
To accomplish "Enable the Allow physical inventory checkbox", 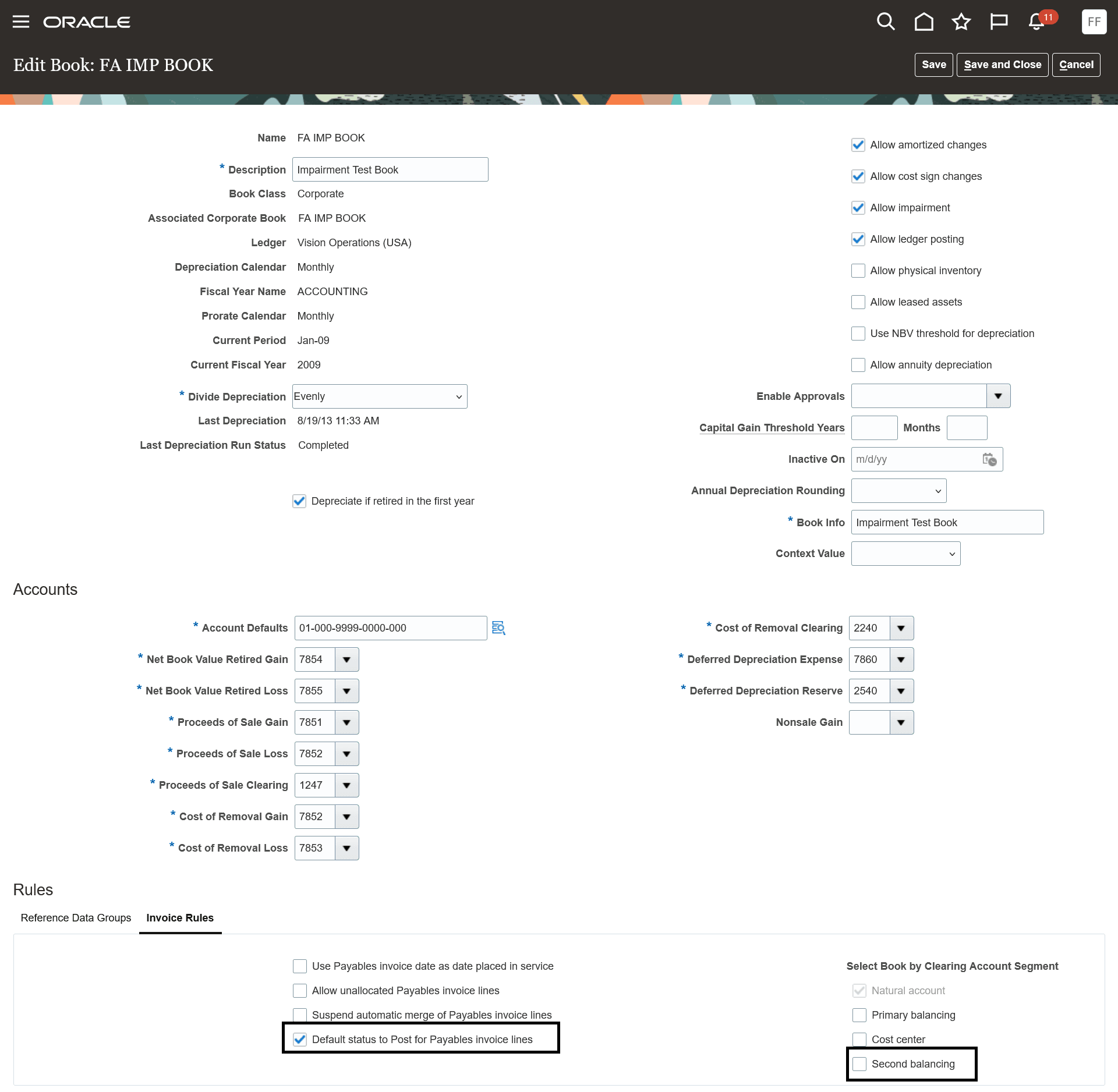I will (858, 271).
